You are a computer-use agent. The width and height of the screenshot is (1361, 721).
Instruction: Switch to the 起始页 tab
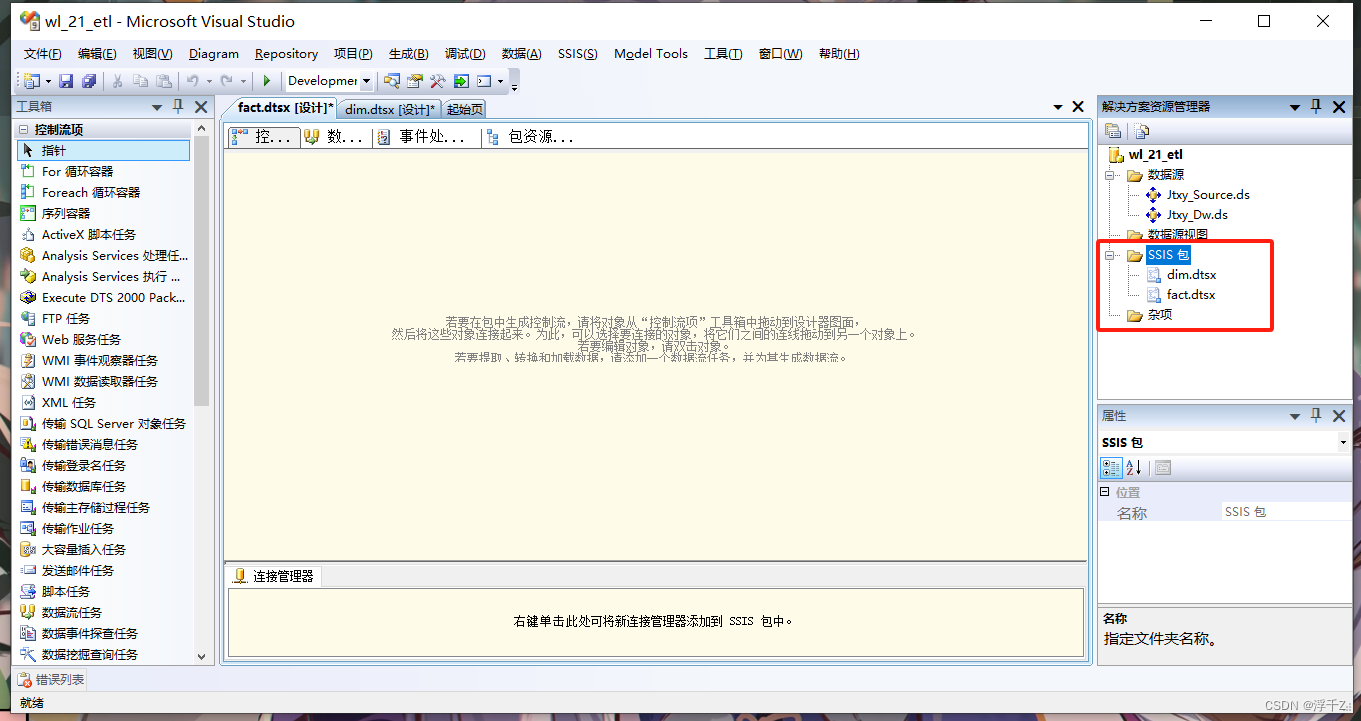465,109
